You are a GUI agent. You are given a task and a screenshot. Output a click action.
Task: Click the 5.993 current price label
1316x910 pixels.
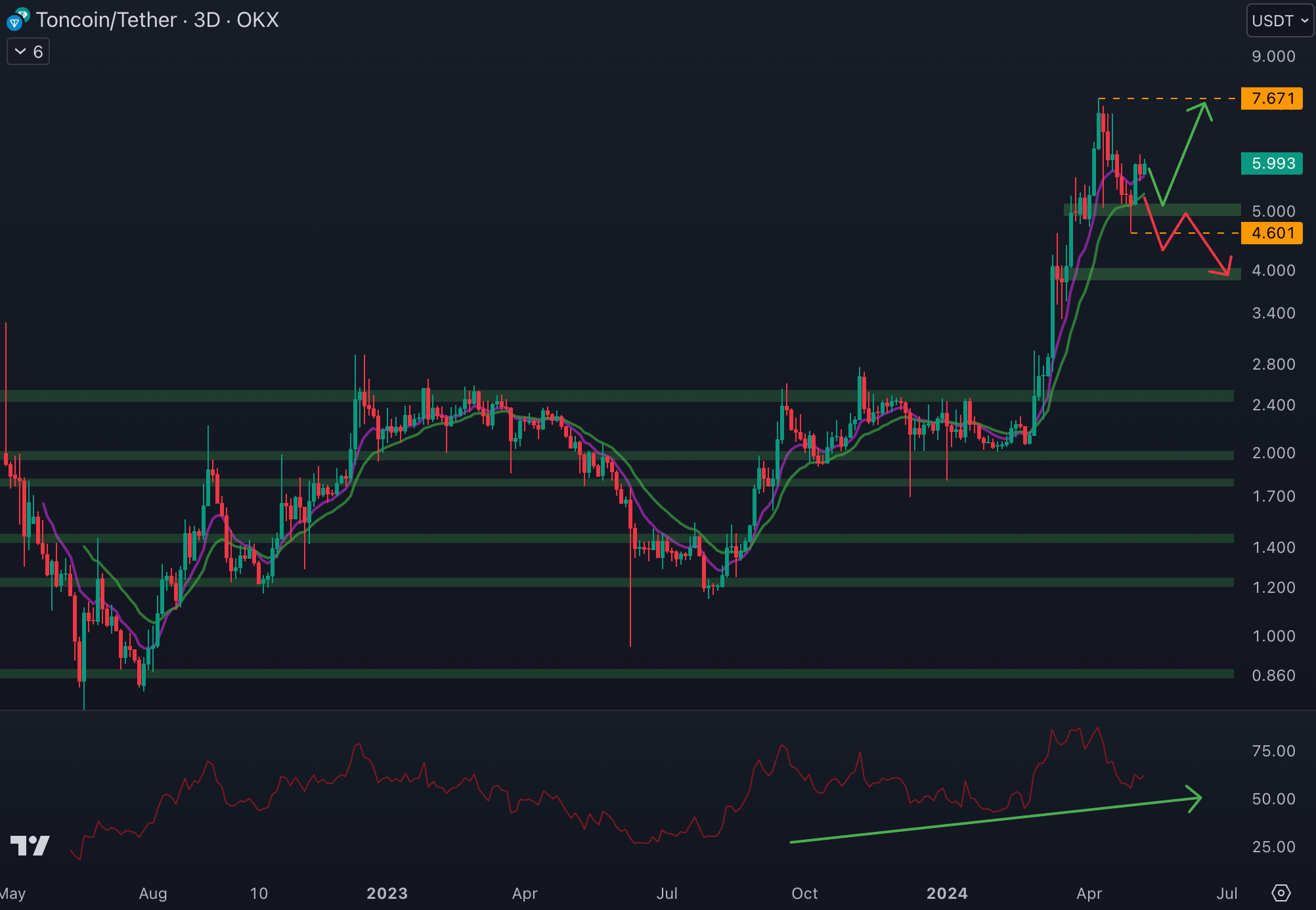1272,163
